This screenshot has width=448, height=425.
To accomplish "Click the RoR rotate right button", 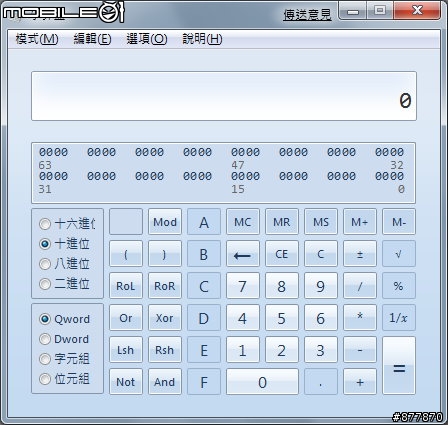I will [x=165, y=286].
